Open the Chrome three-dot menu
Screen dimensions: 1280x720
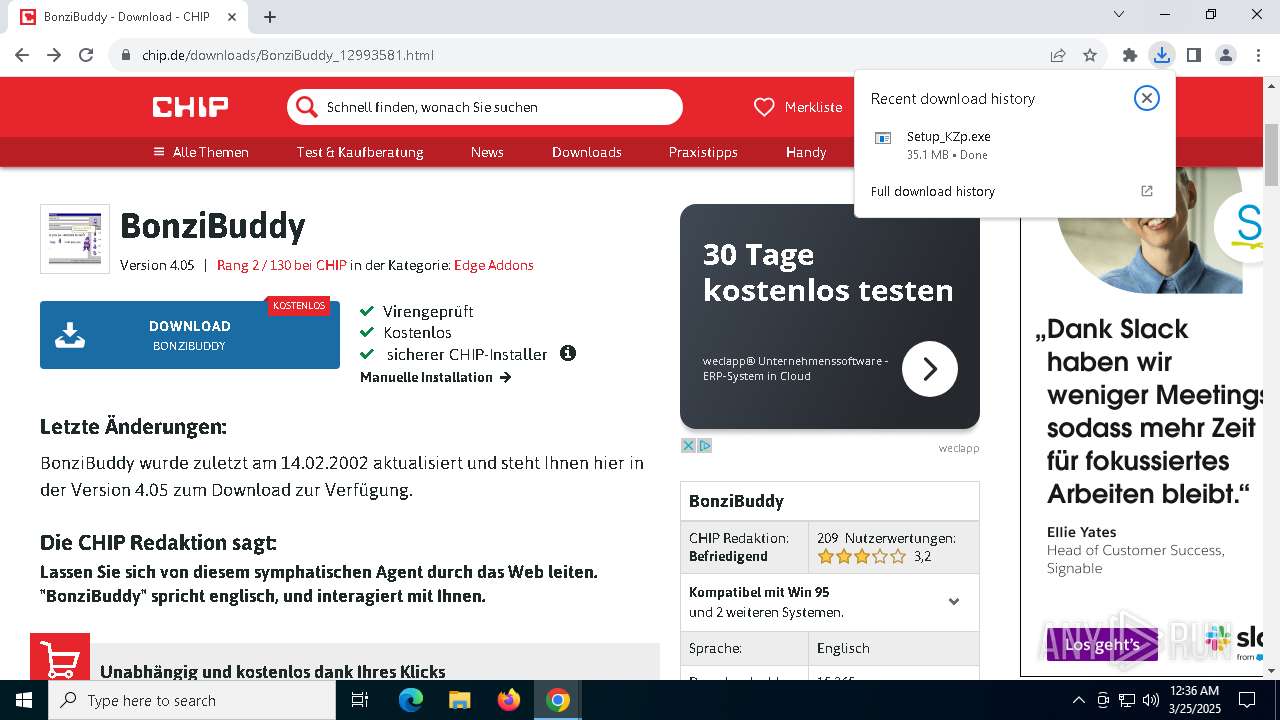tap(1257, 55)
